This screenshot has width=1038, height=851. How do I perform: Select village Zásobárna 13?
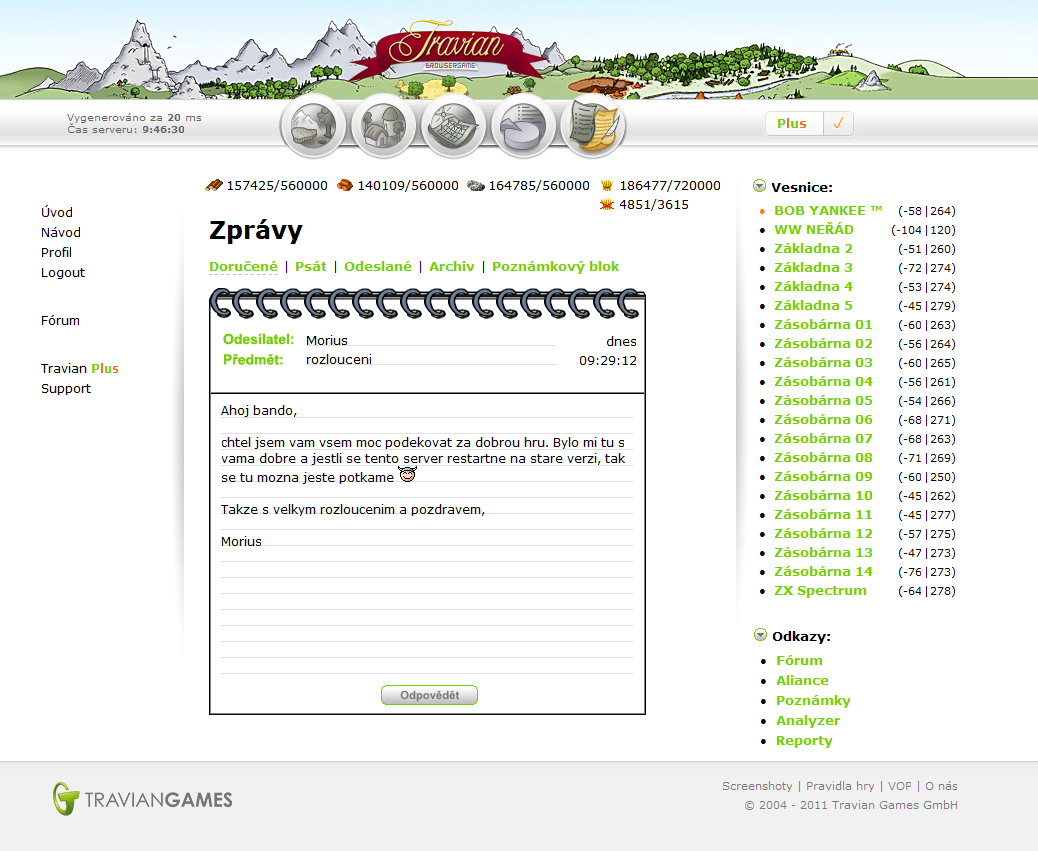824,553
